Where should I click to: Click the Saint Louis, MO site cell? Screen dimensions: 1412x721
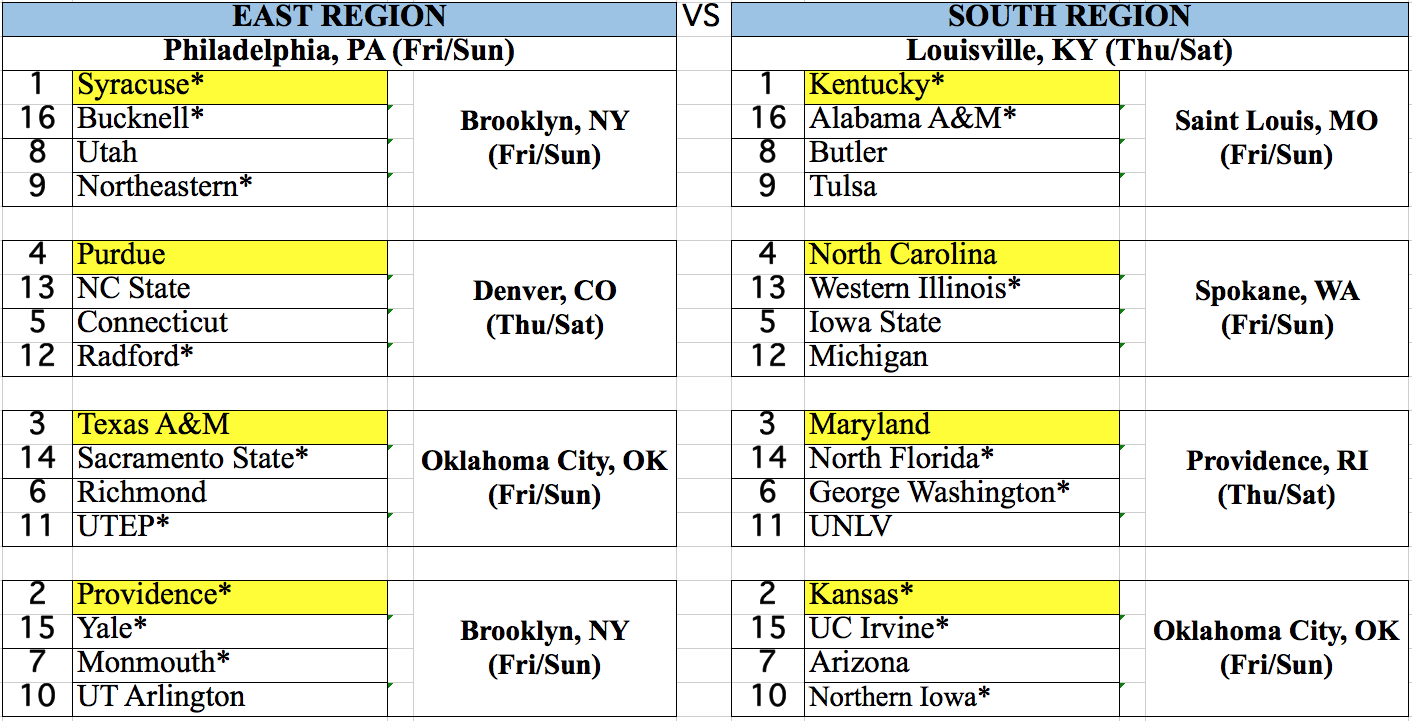tap(1276, 138)
